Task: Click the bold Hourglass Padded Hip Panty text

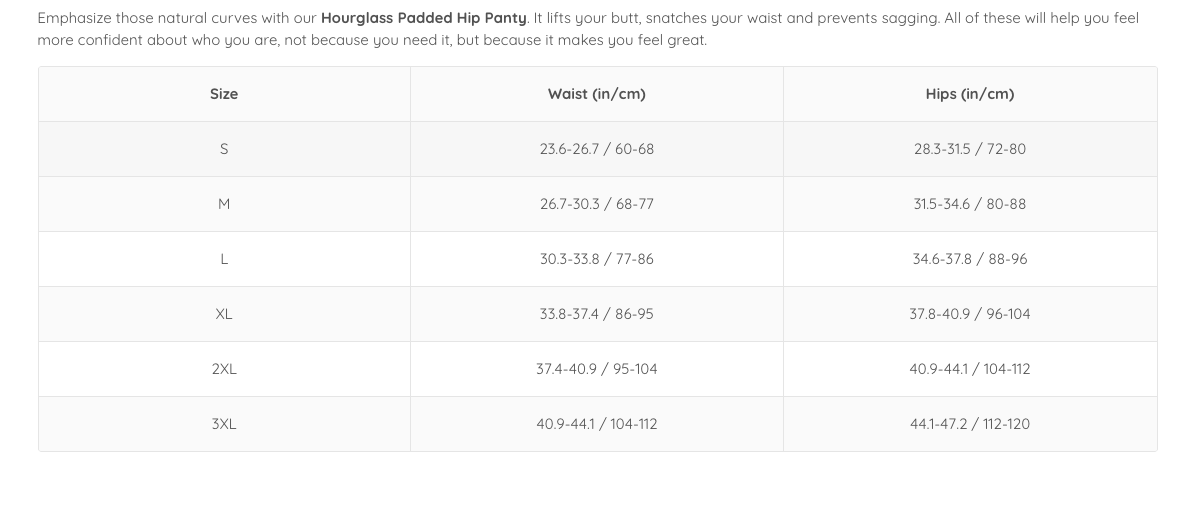Action: pos(423,18)
